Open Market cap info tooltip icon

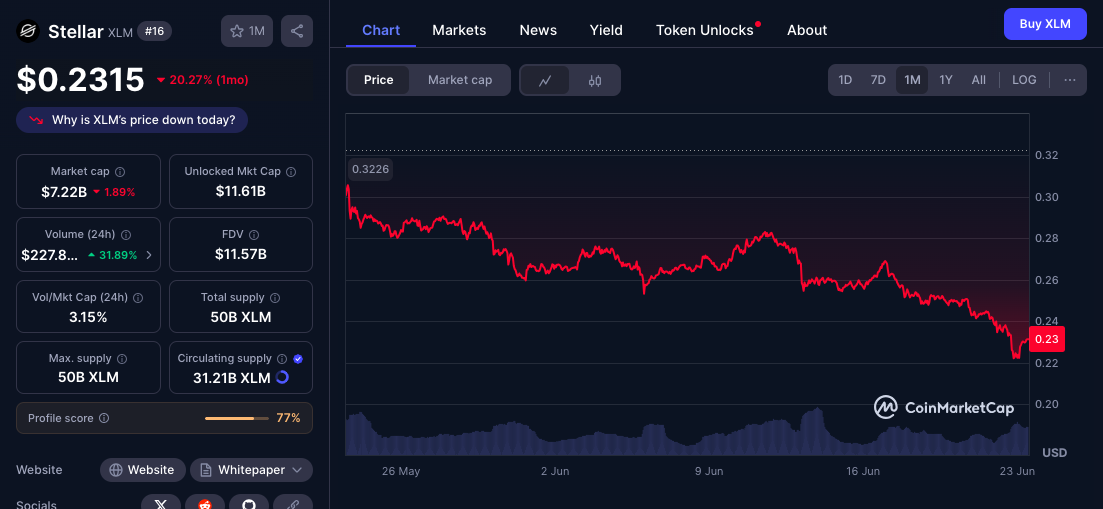point(120,172)
